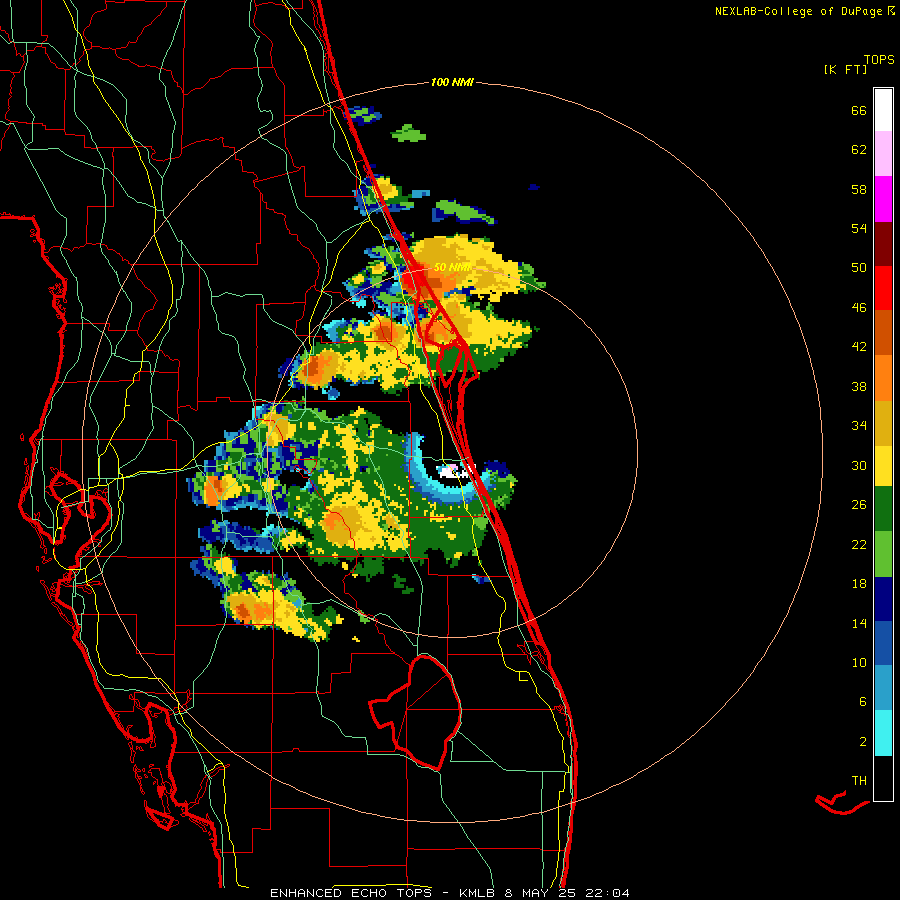Select the dark orange legend swatch
Screen dimensions: 900x900
tap(883, 333)
